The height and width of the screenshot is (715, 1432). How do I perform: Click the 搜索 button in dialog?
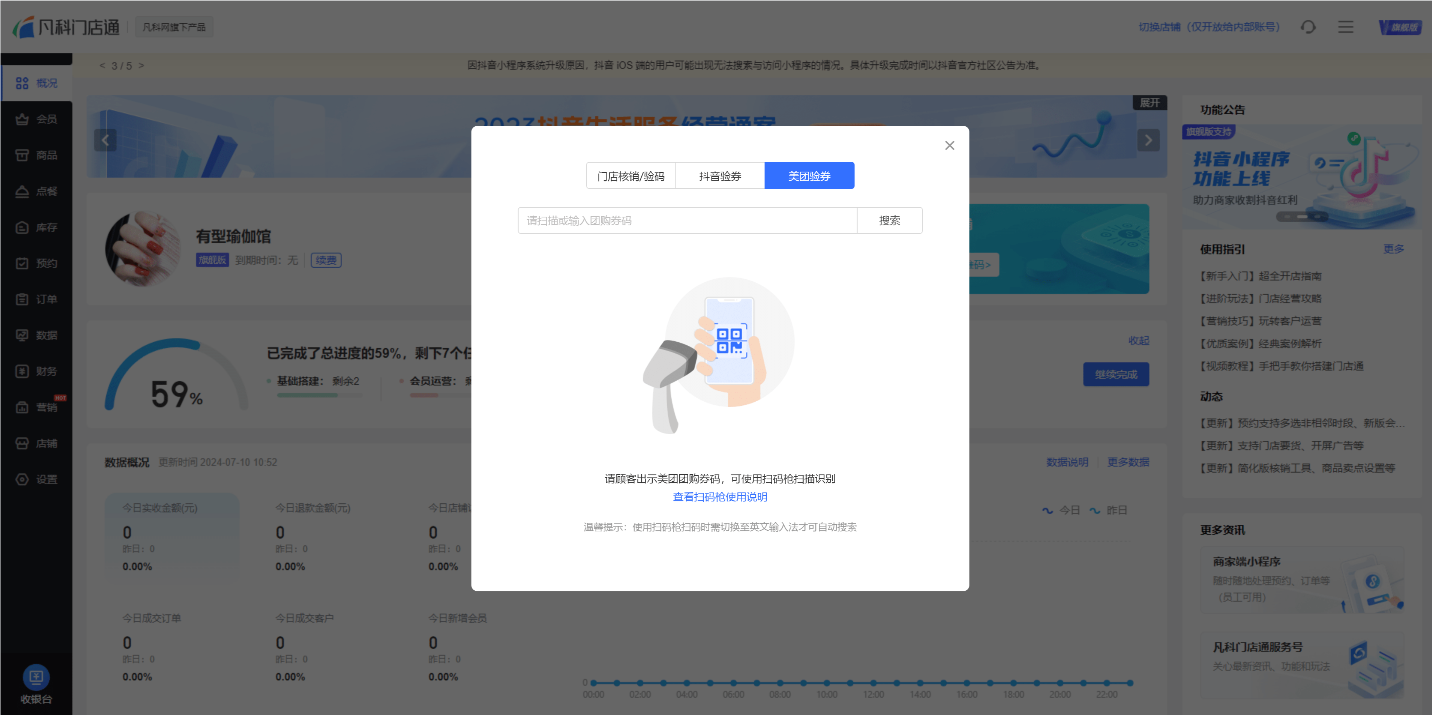coord(890,220)
